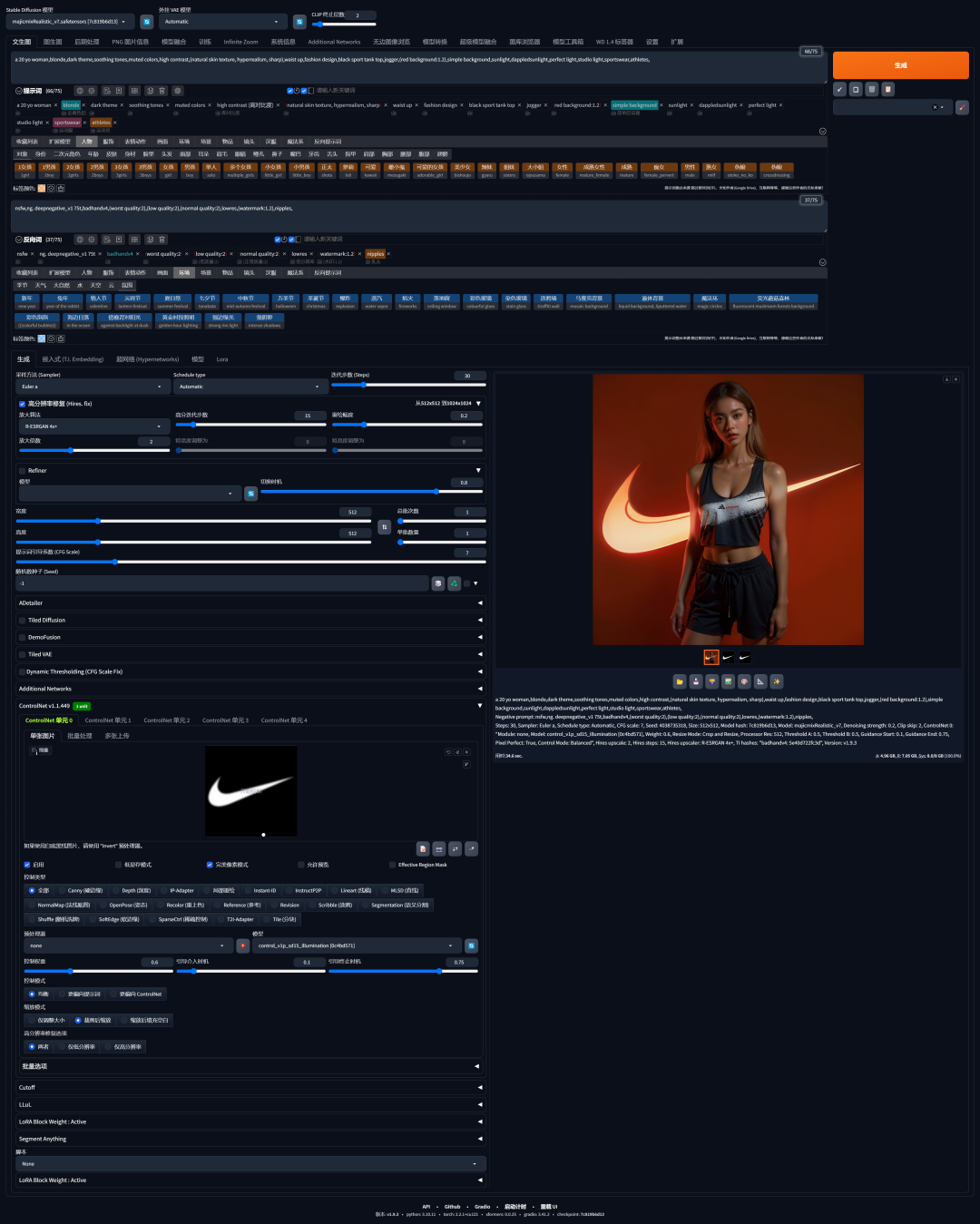Undo on the ControlNet image canvas
Viewport: 980px width, 1224px height.
[x=448, y=752]
